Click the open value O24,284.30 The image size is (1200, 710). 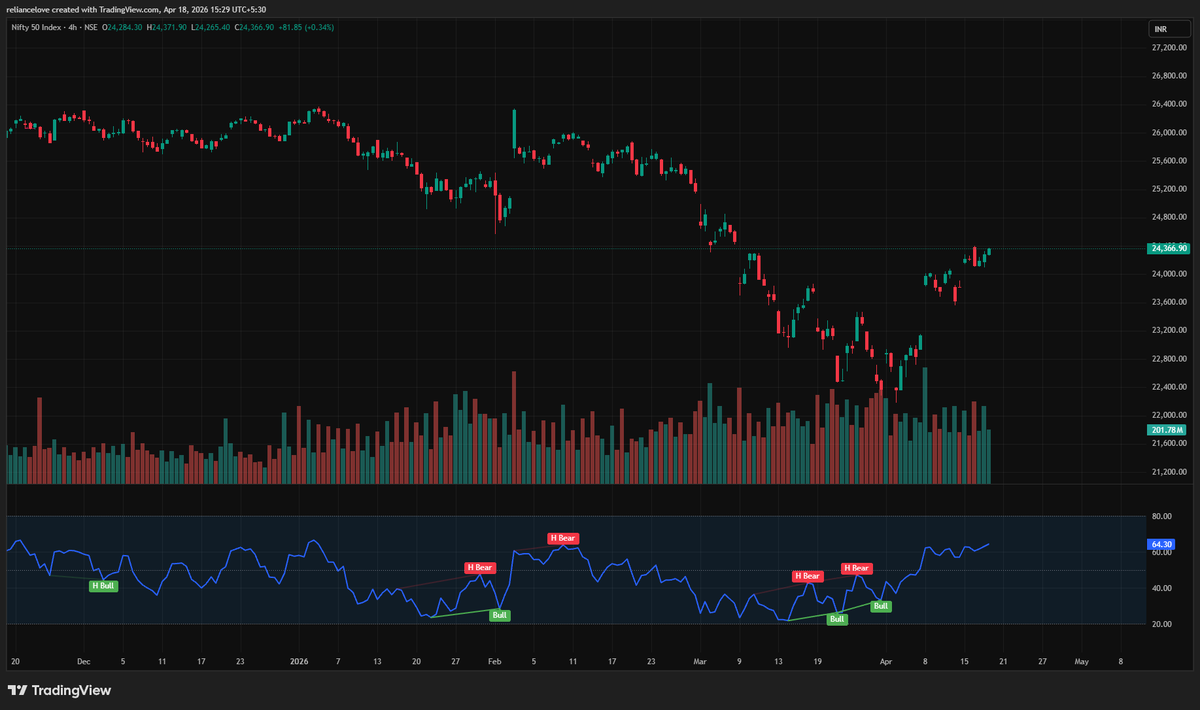coord(124,27)
